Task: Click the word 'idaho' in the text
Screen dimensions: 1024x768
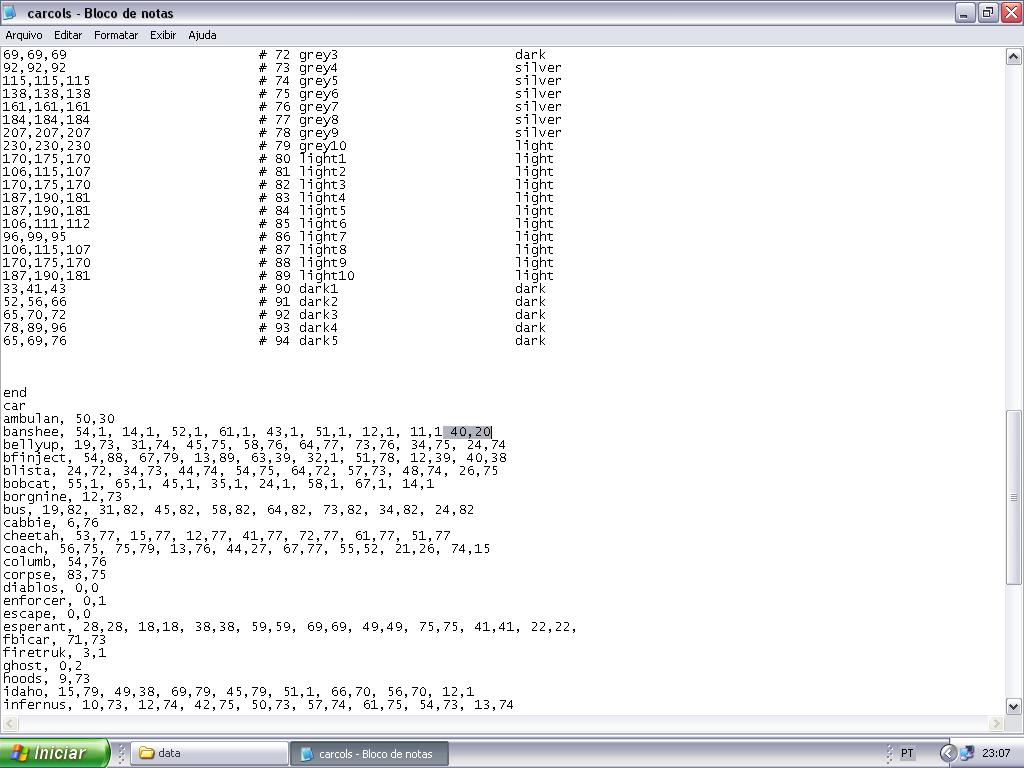Action: (x=23, y=693)
